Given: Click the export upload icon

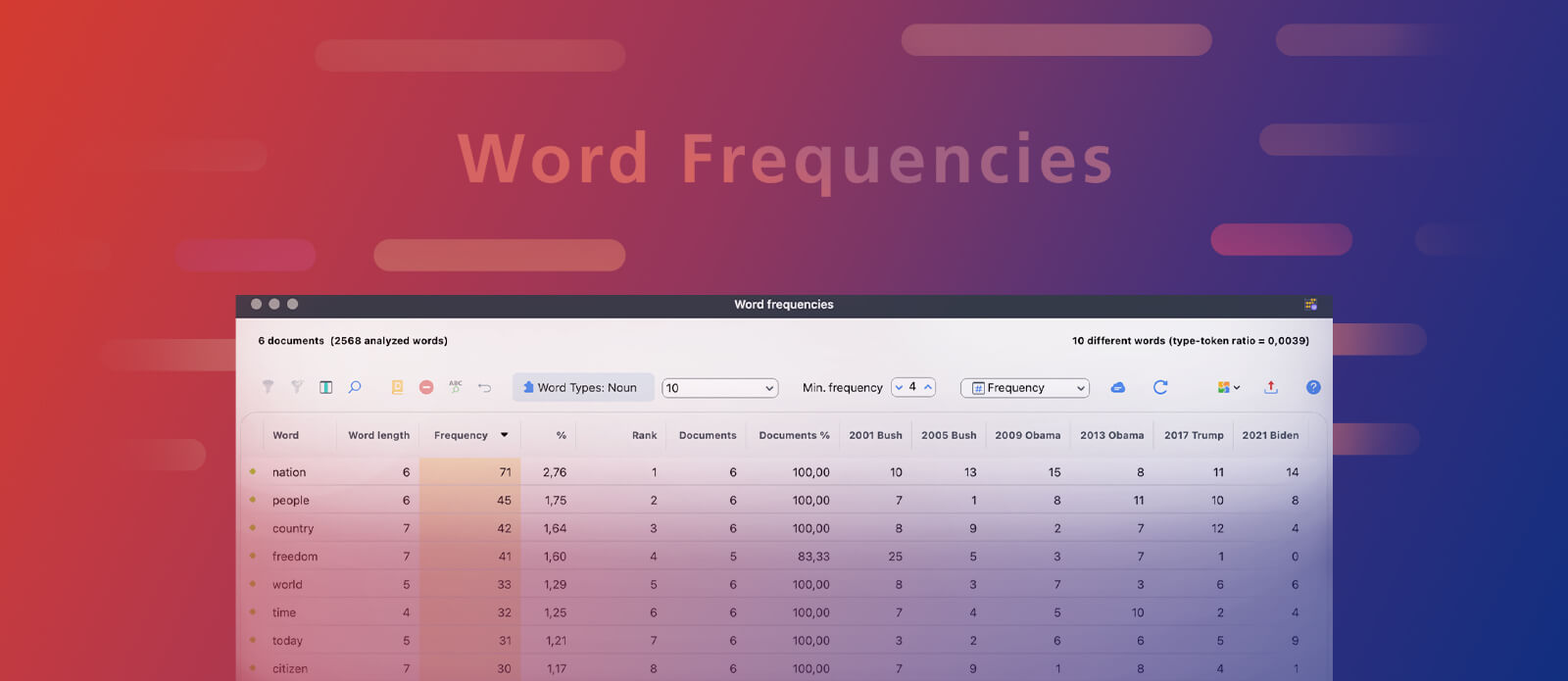Looking at the screenshot, I should [x=1271, y=387].
